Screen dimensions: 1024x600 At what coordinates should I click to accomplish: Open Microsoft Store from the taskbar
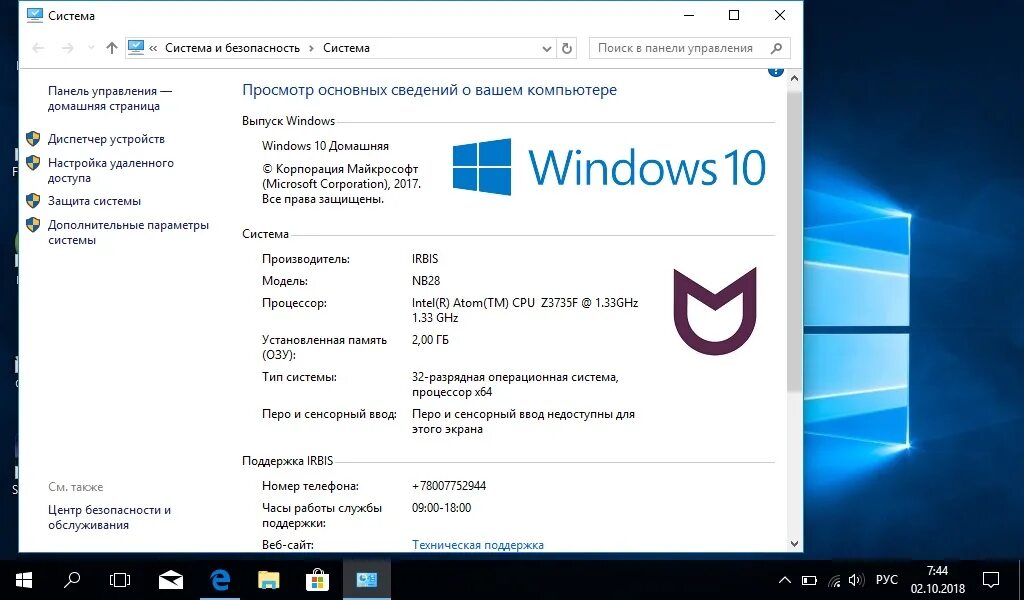(318, 579)
